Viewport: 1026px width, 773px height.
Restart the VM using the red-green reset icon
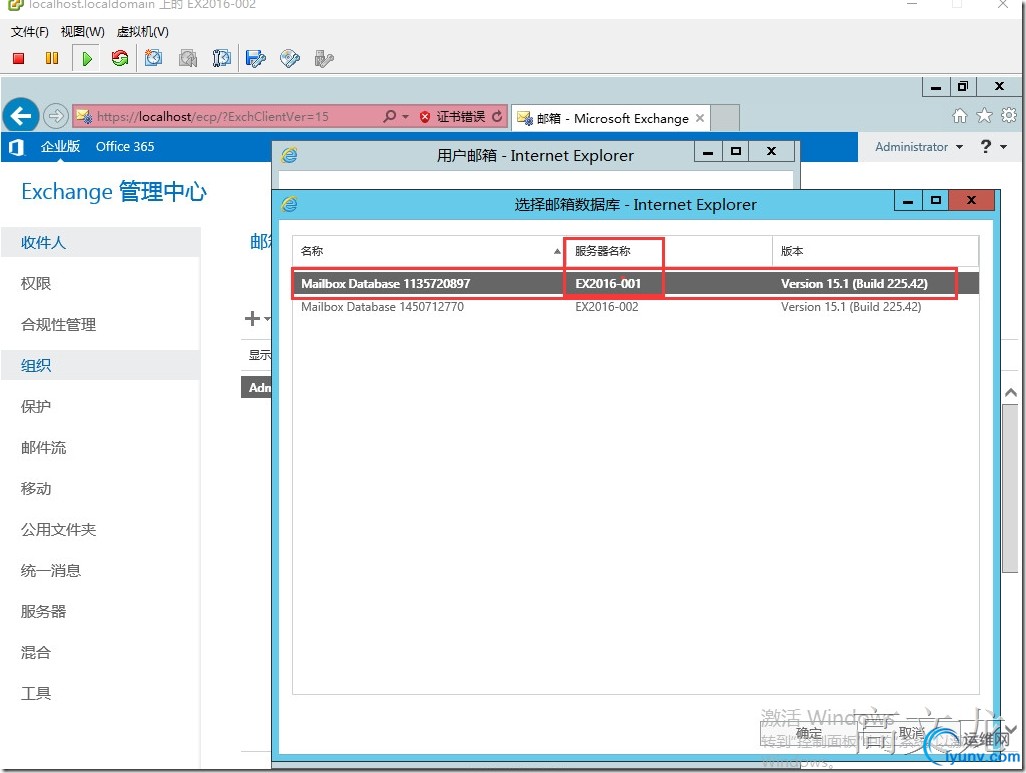[120, 59]
